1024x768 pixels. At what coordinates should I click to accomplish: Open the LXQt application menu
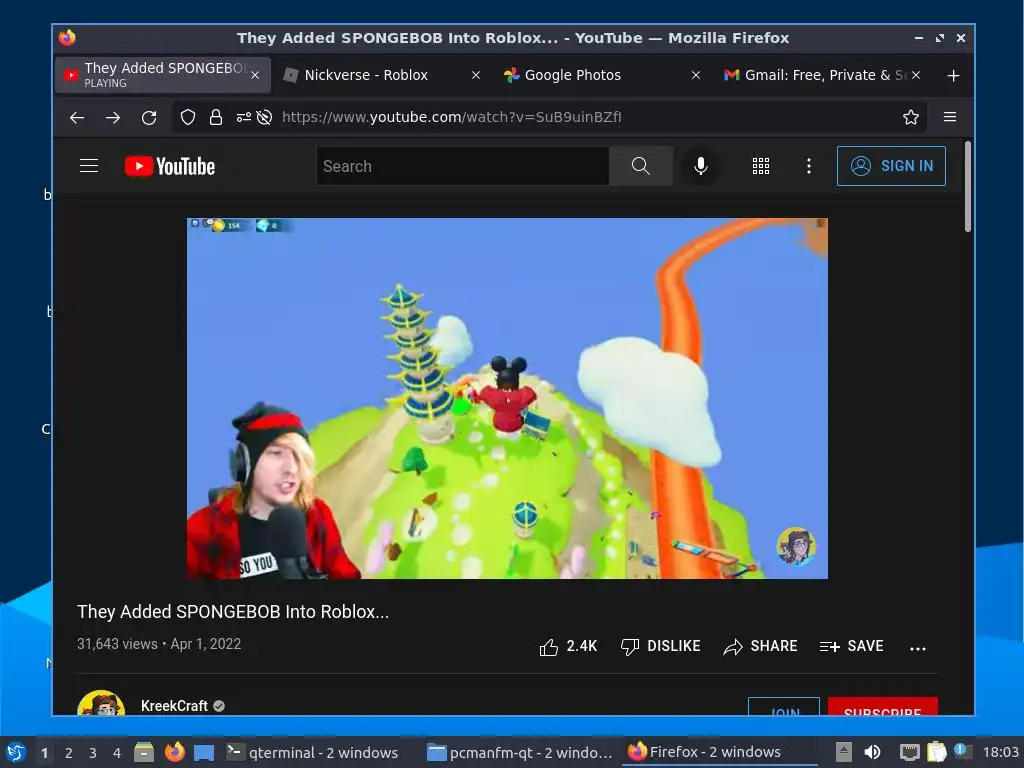(15, 752)
